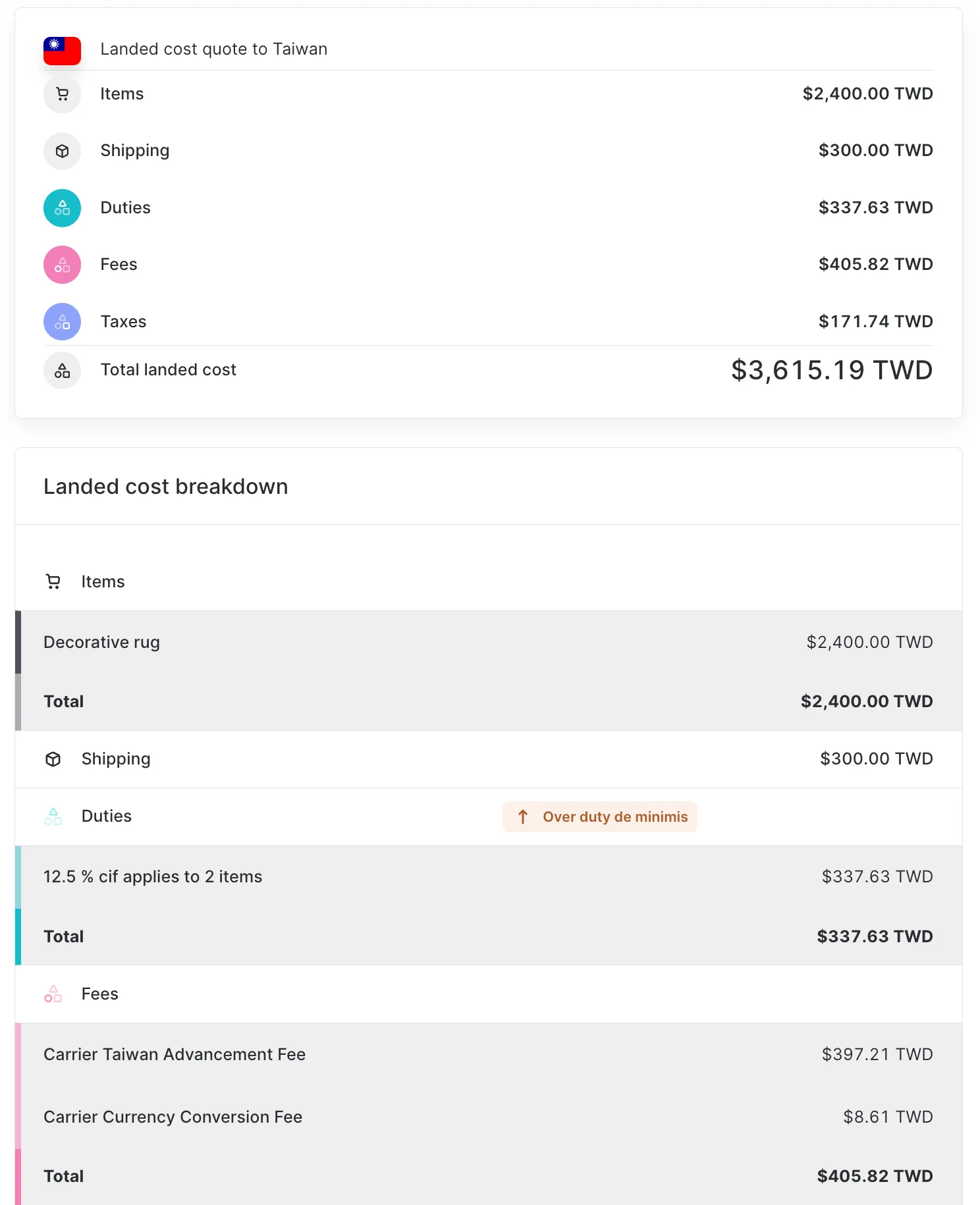Screen dimensions: 980x1205
Task: Click the Landed cost breakdown heading
Action: point(166,487)
